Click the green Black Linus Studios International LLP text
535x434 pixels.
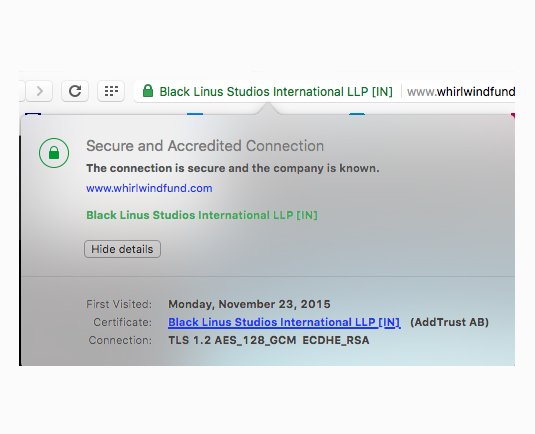point(202,215)
